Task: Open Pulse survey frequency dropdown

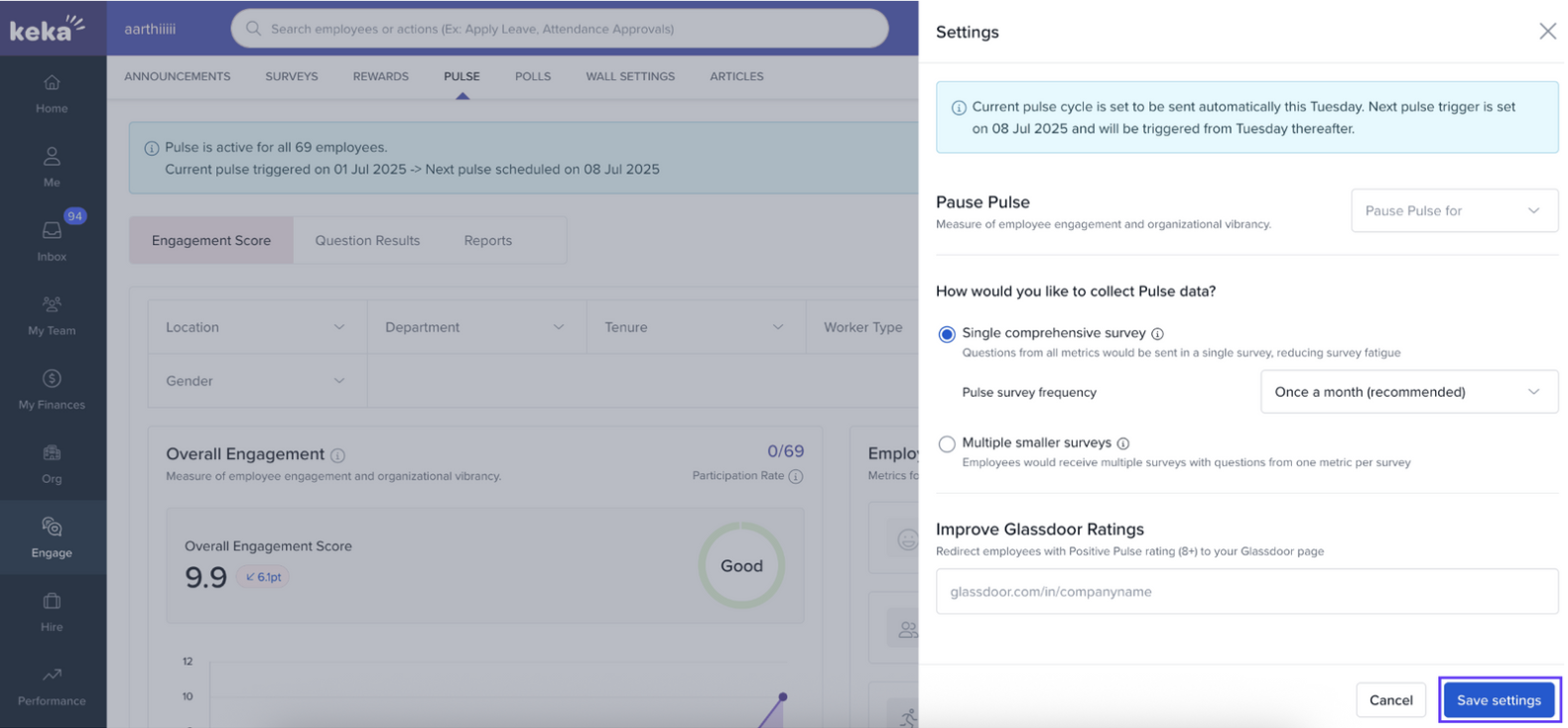Action: [1408, 392]
